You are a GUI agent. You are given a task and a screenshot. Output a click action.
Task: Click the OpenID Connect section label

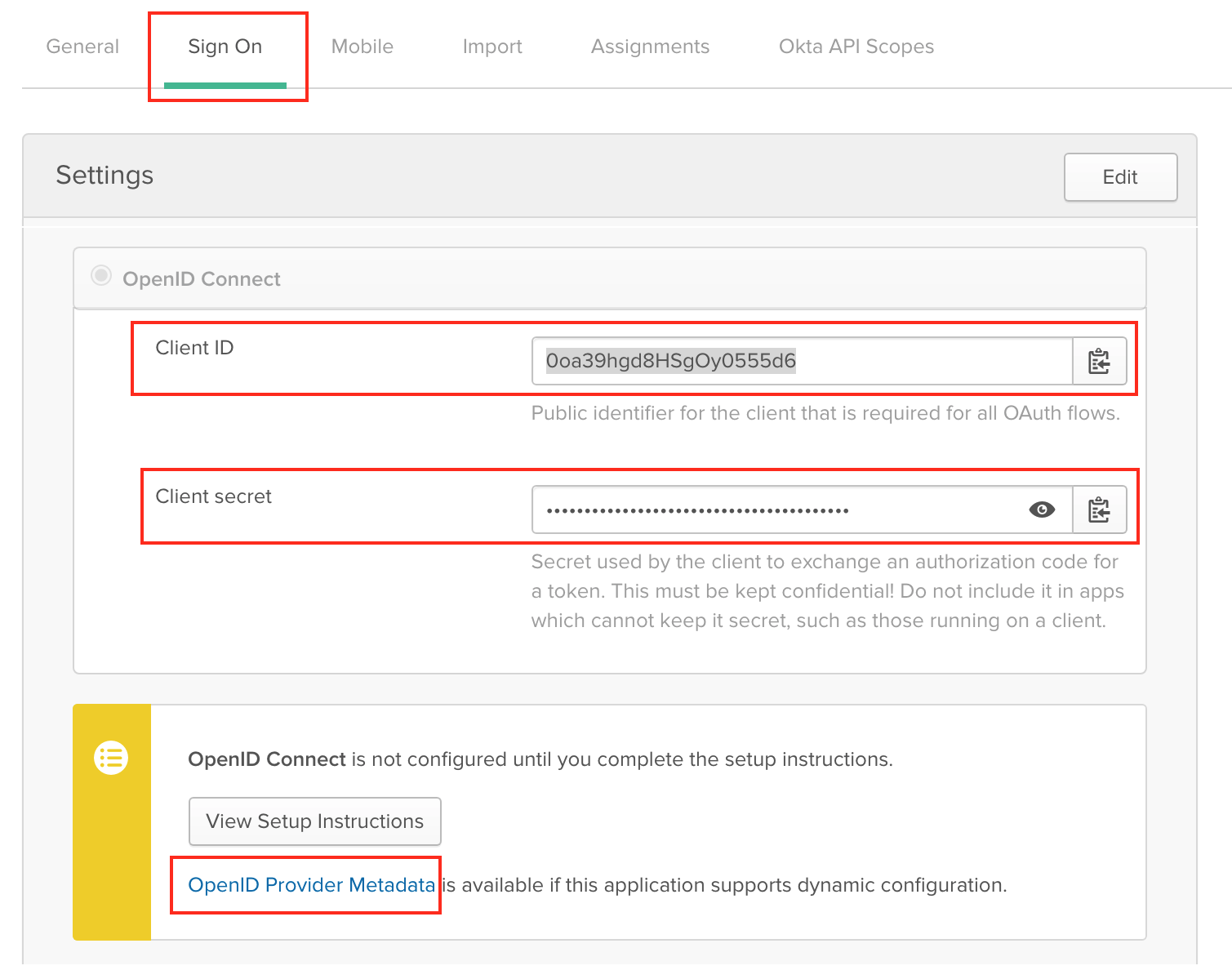point(202,278)
